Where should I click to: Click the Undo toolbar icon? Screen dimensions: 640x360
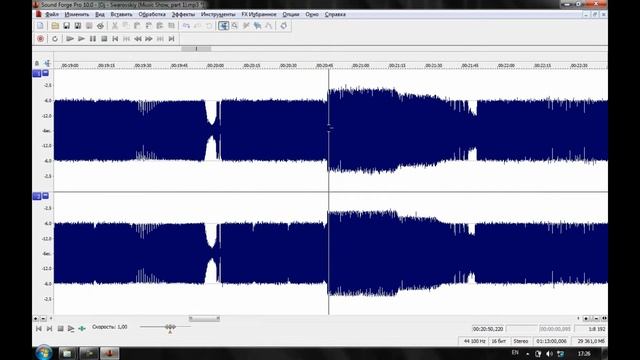tap(186, 26)
